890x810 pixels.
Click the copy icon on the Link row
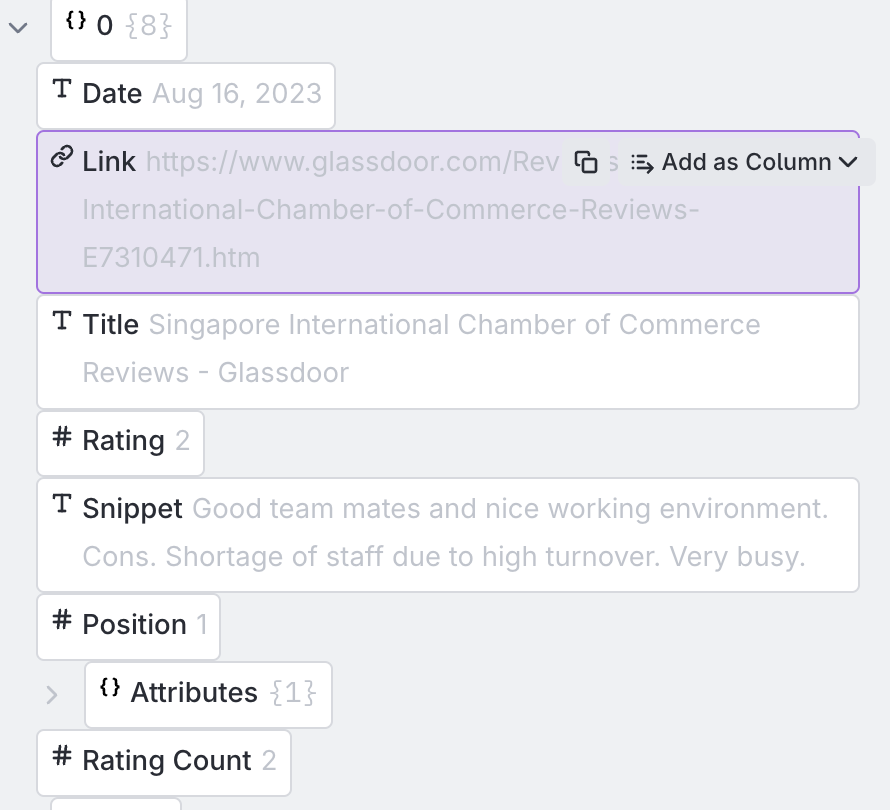(586, 162)
